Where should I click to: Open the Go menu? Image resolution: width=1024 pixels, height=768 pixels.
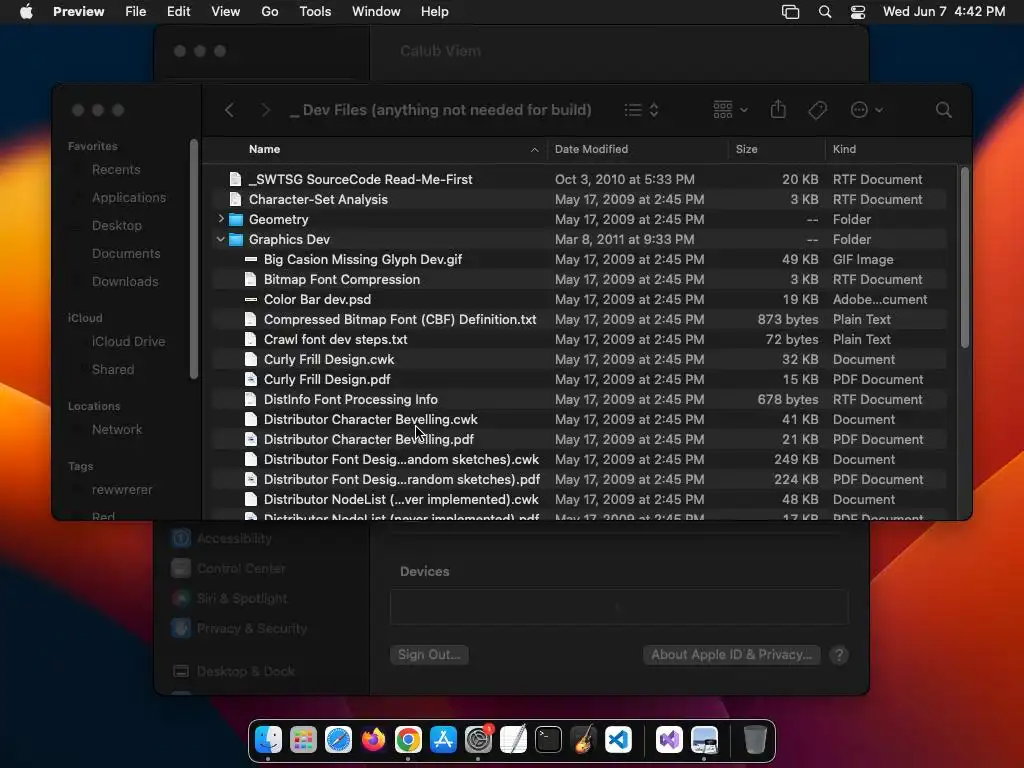[x=270, y=12]
